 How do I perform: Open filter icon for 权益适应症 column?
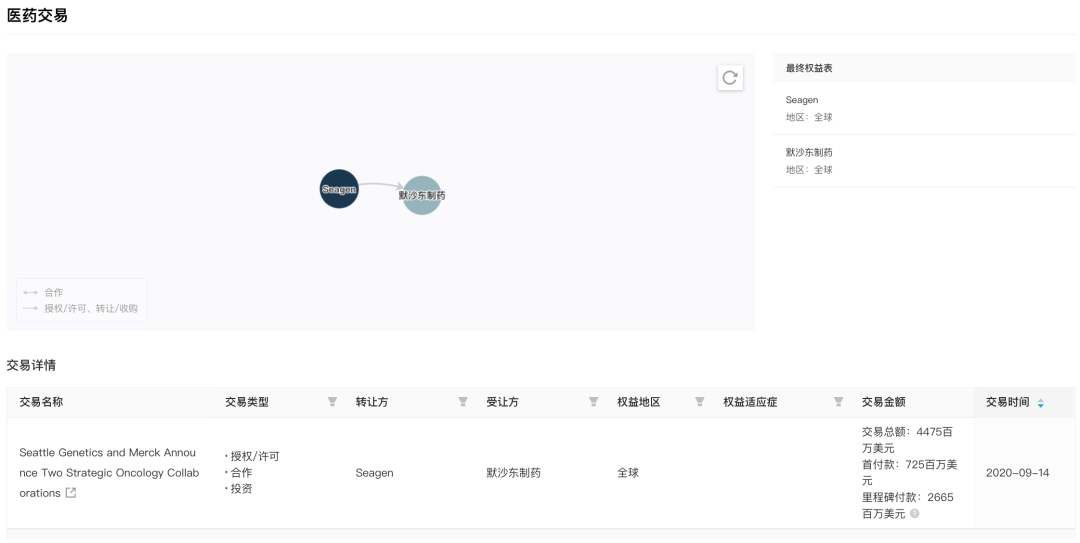[x=838, y=402]
